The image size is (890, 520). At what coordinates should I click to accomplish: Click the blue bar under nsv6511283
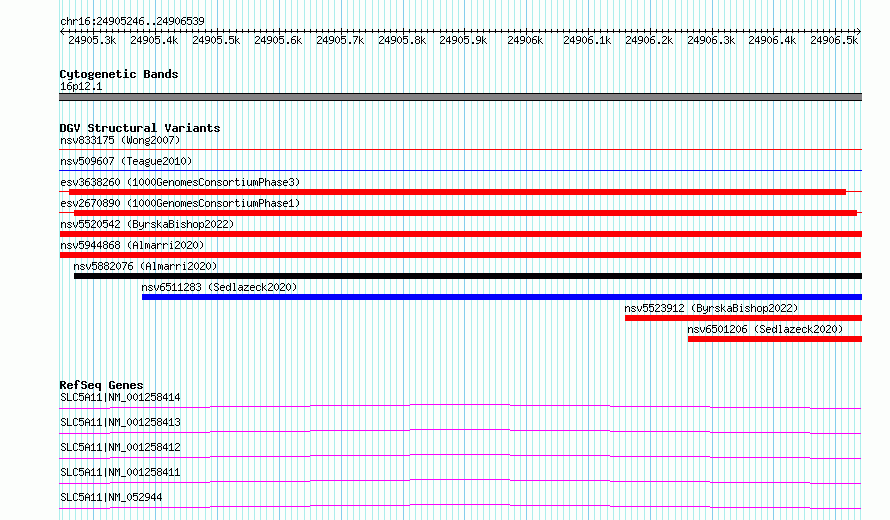502,297
